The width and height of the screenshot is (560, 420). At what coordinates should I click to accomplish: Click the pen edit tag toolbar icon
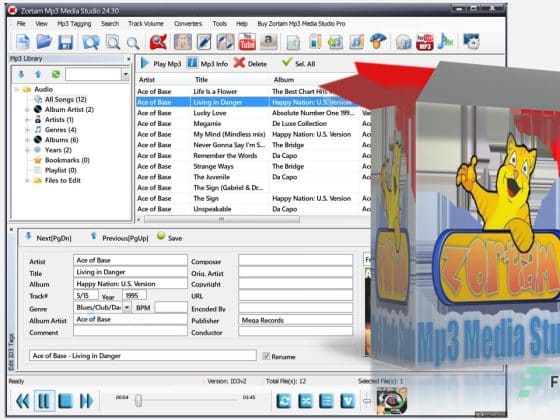pyautogui.click(x=204, y=42)
